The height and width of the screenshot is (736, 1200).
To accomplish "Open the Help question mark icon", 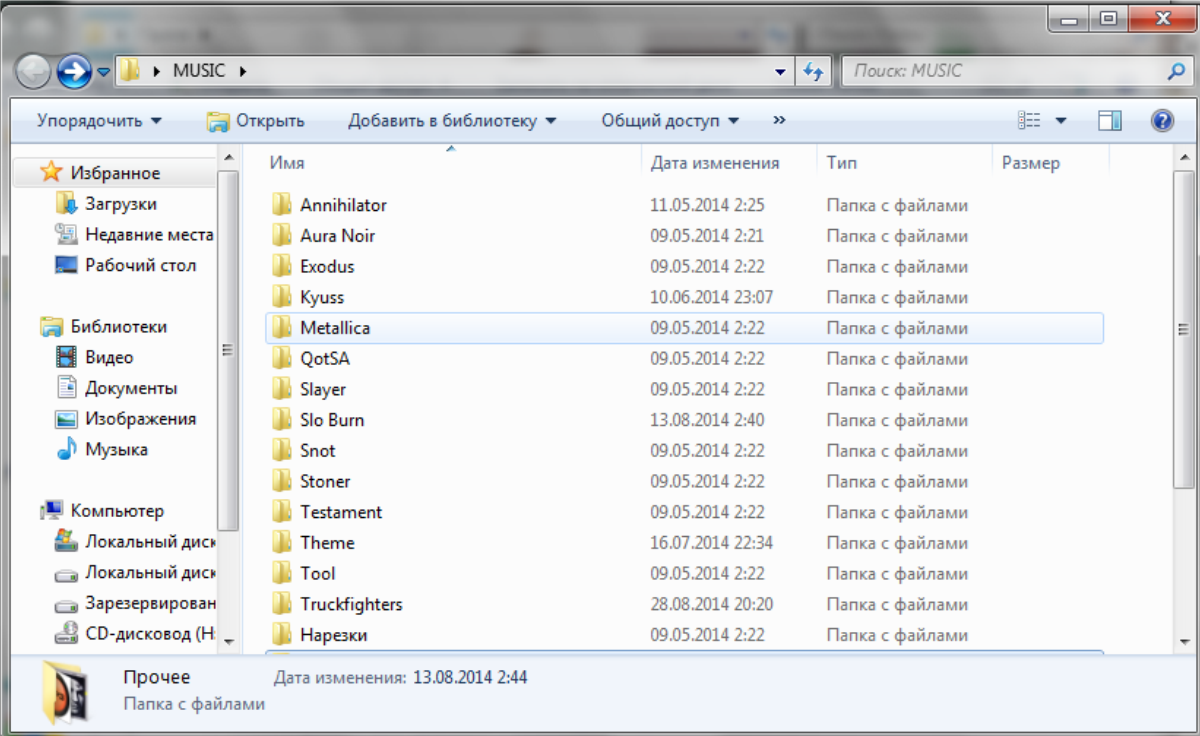I will (1162, 121).
